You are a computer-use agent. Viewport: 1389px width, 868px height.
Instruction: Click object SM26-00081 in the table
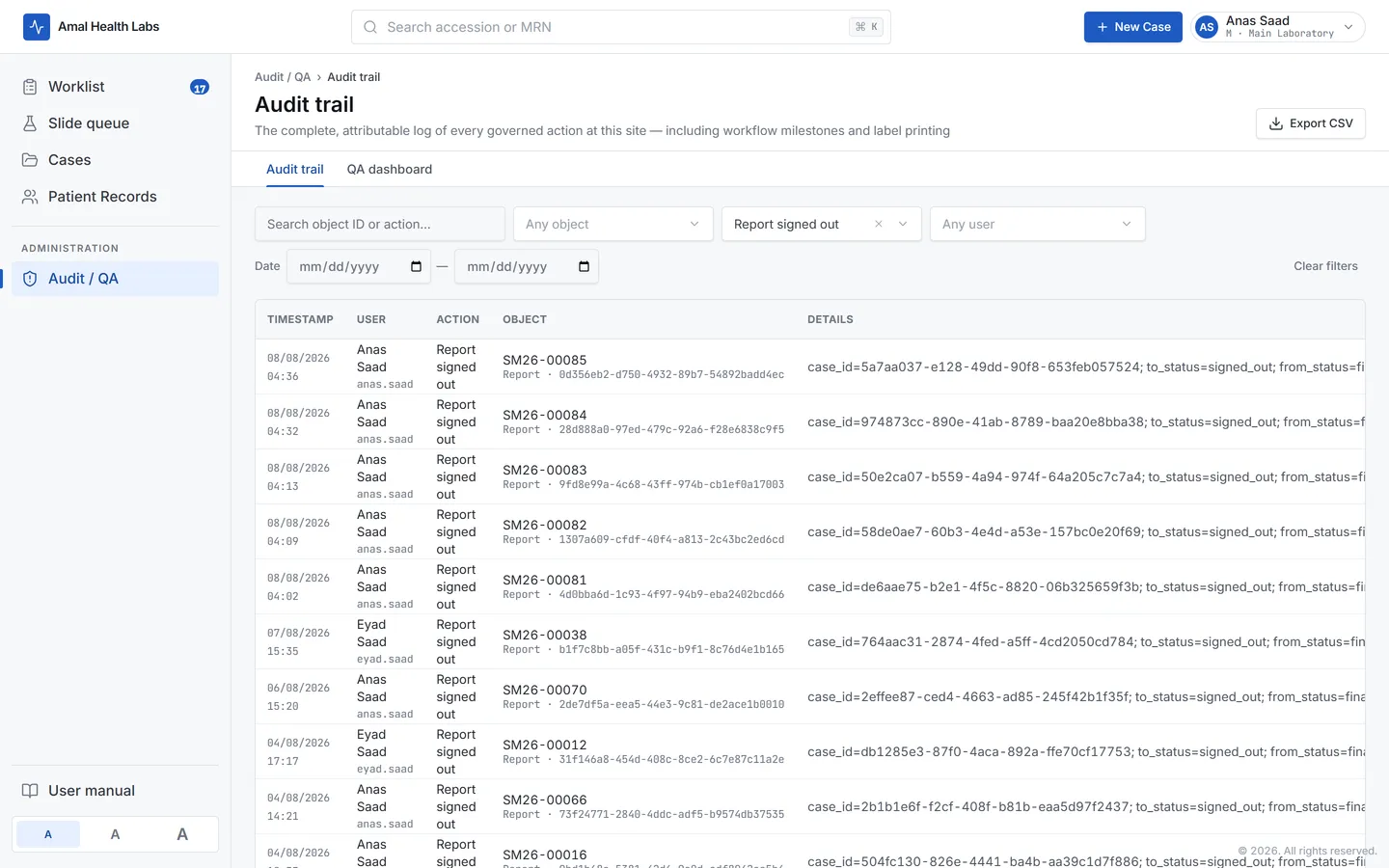click(545, 580)
